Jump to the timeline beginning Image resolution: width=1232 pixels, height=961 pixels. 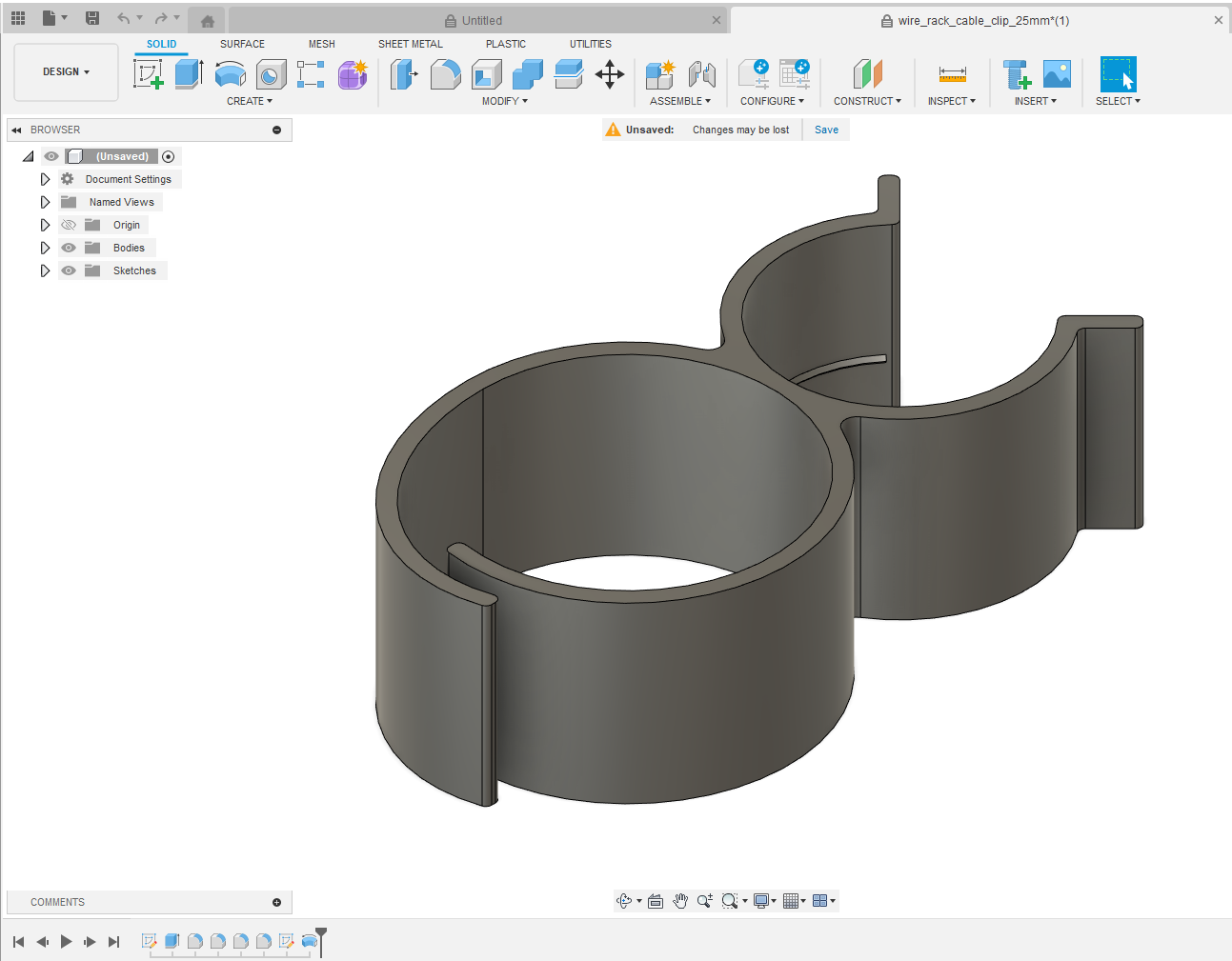[x=18, y=942]
